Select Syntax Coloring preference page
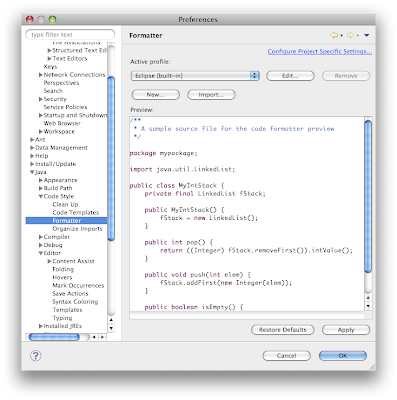This screenshot has width=397, height=400. [x=75, y=302]
